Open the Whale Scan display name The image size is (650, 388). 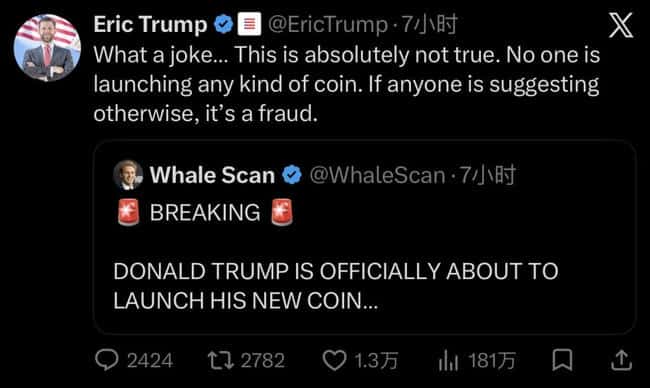point(212,175)
